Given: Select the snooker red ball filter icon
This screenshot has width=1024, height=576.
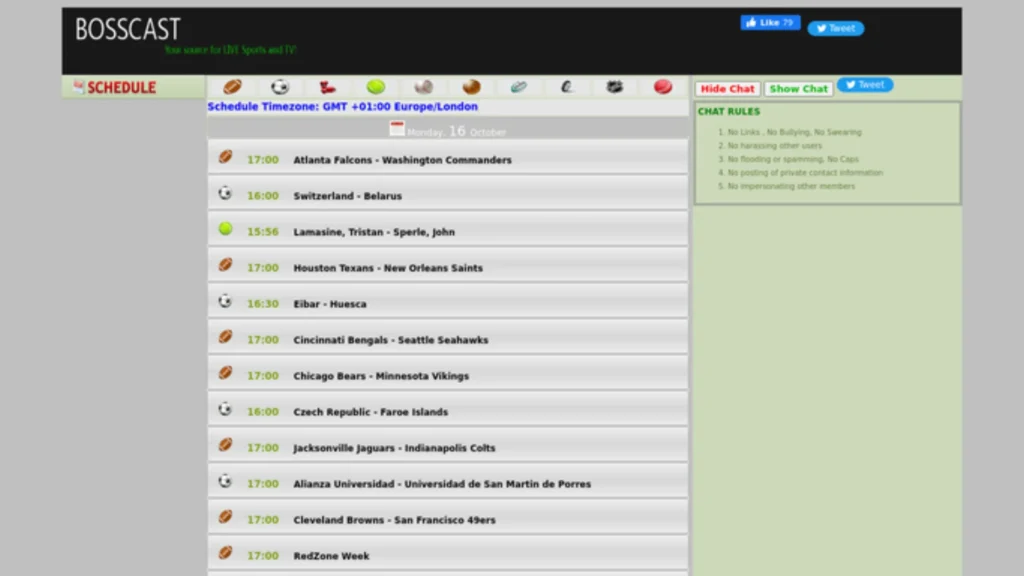Looking at the screenshot, I should tap(663, 87).
